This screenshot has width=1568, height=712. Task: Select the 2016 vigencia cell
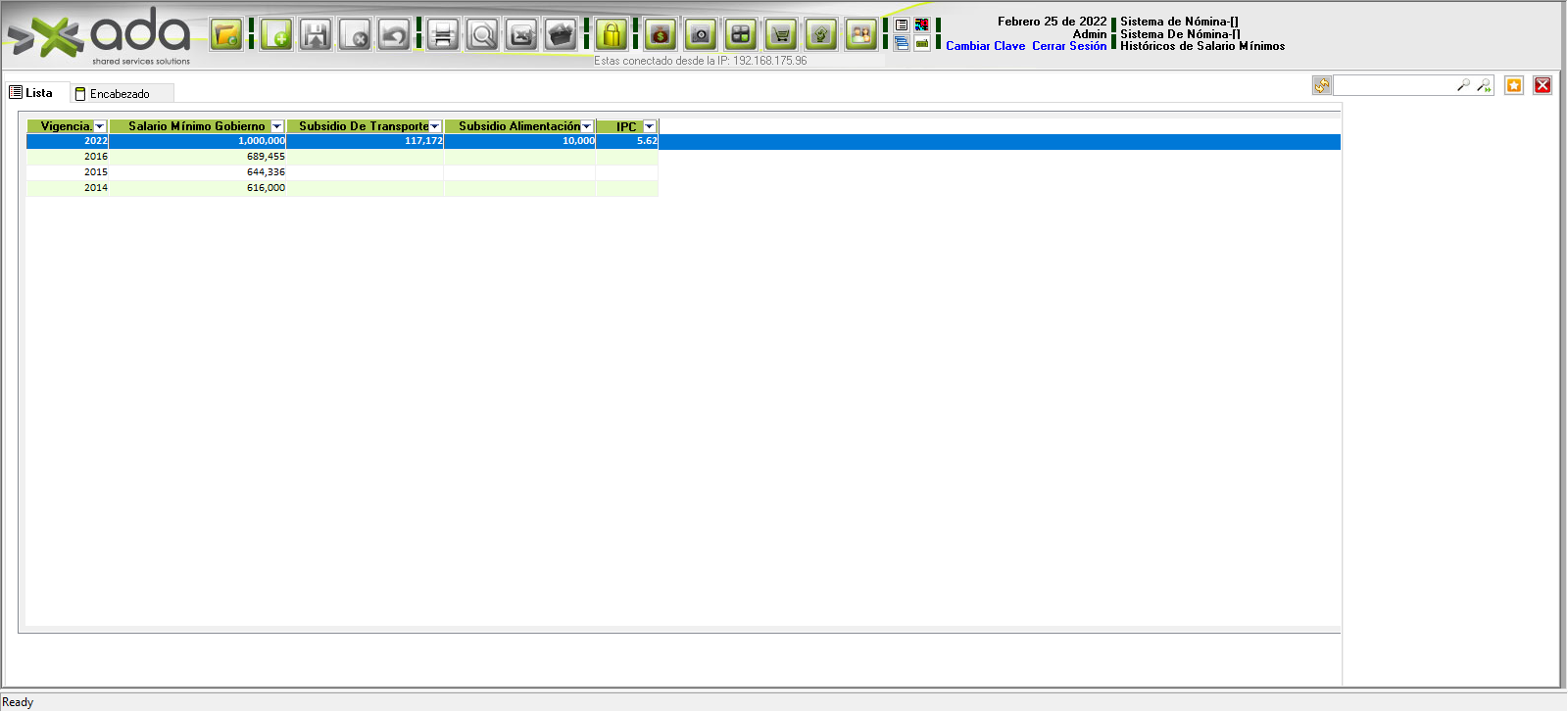click(x=68, y=157)
